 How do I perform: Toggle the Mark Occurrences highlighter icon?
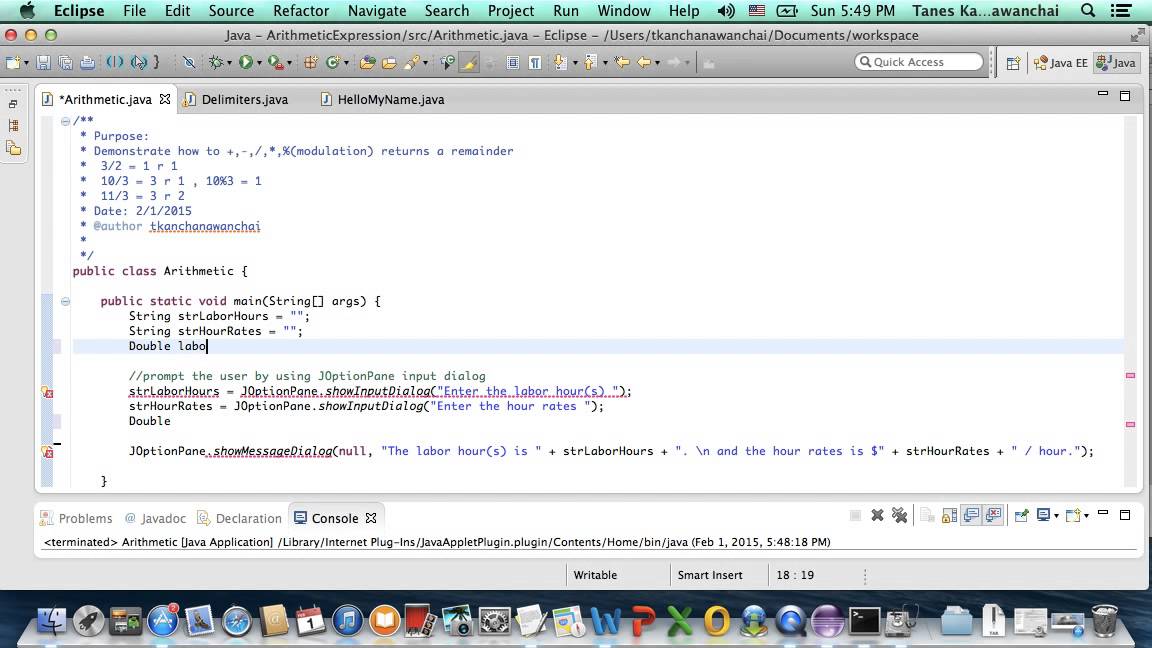469,63
